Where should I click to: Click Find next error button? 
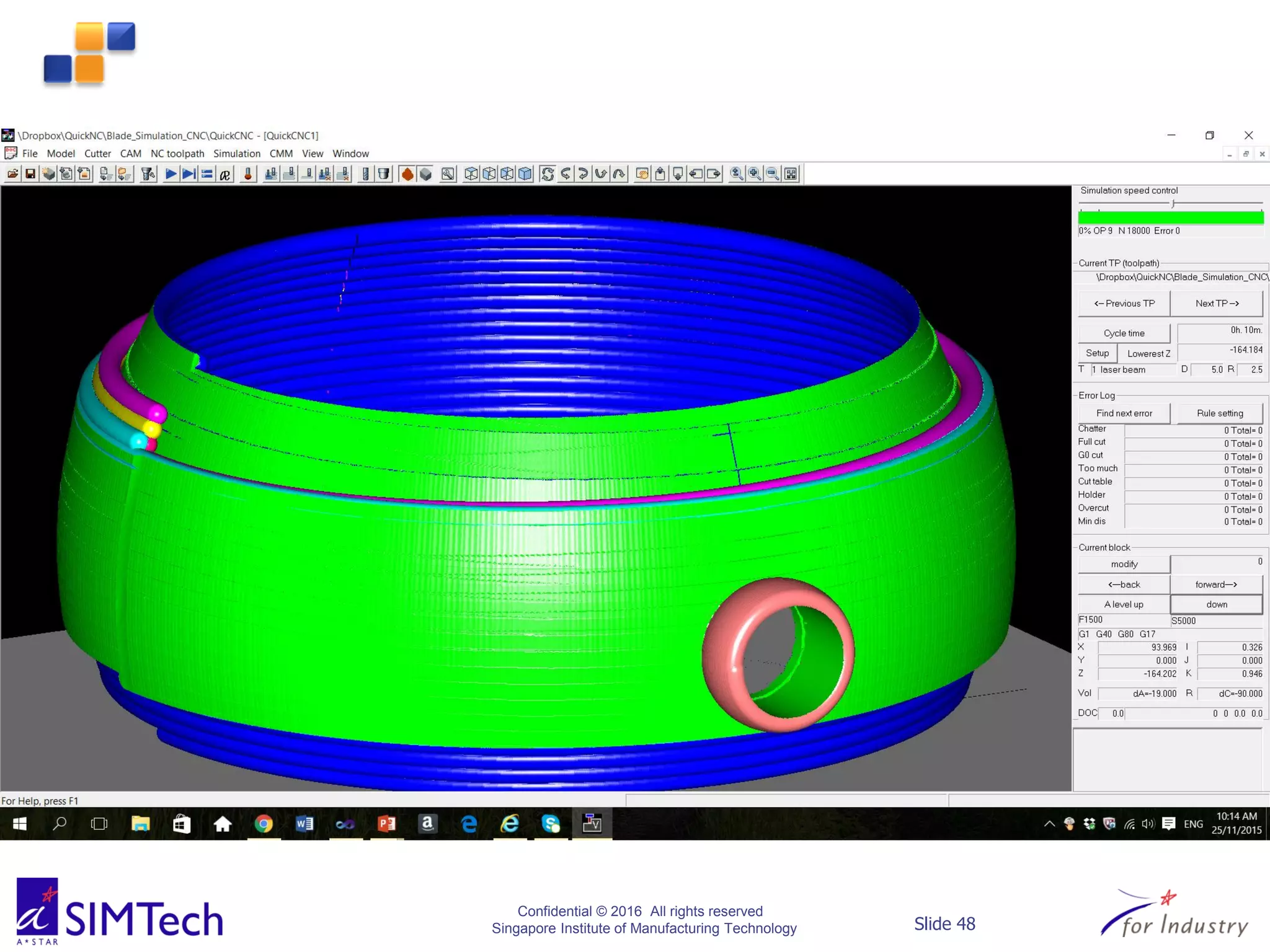1124,413
